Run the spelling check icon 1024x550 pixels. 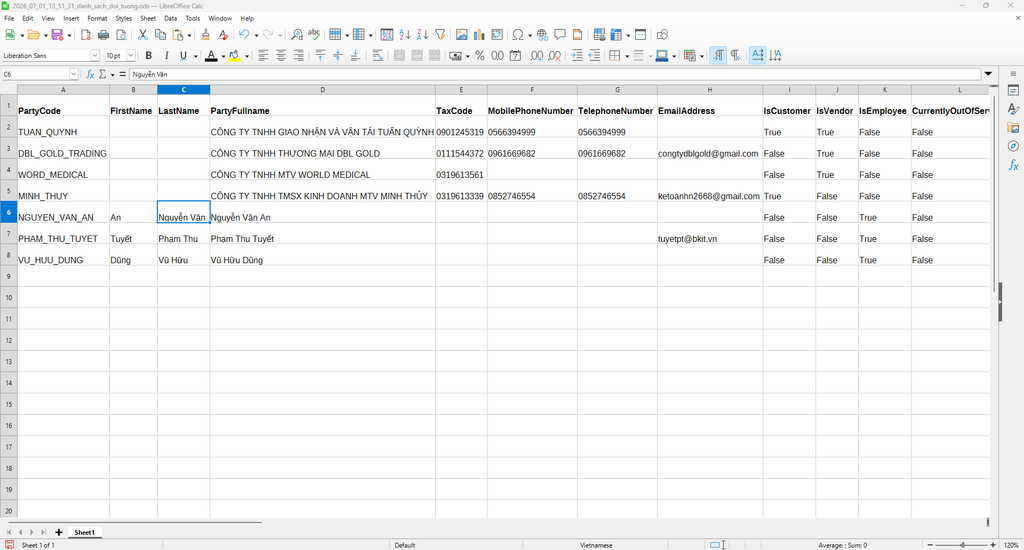coord(314,35)
